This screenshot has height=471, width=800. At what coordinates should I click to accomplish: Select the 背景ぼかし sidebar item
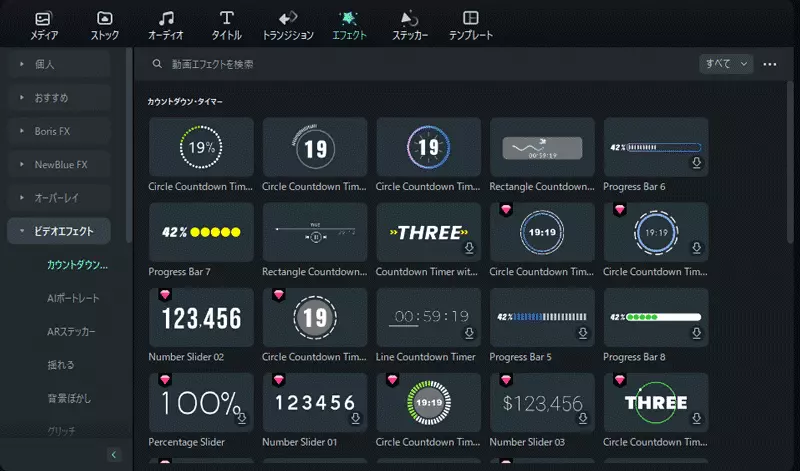[68, 398]
